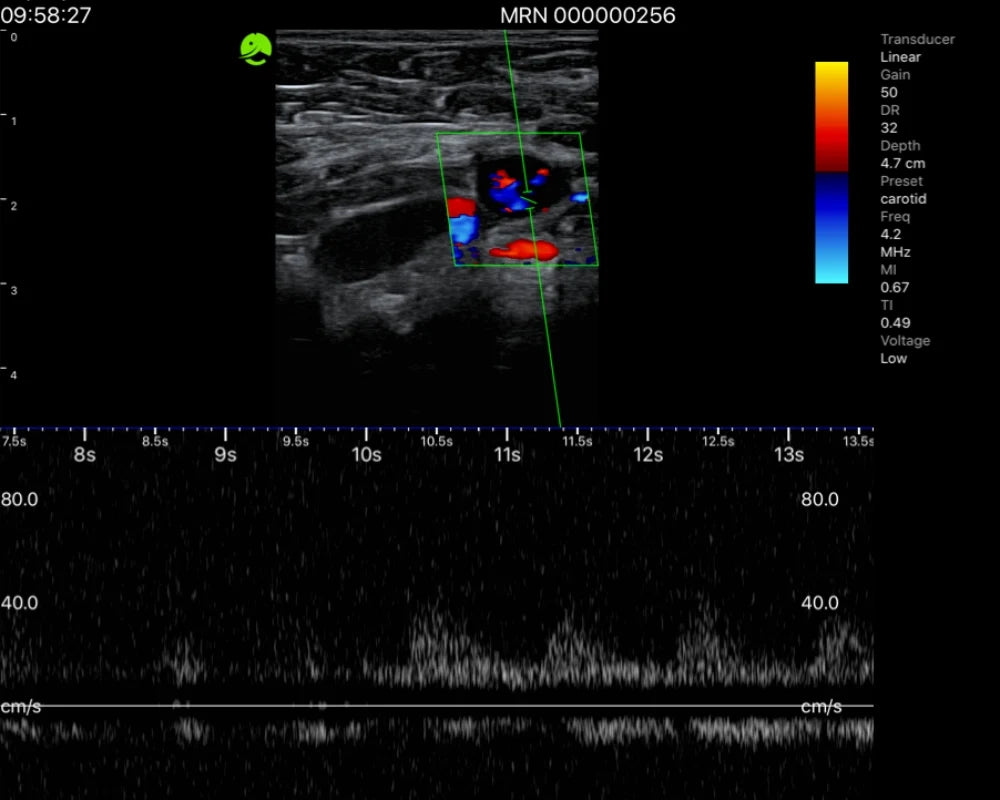Click the color Doppler velocity scale bar

coord(831,172)
